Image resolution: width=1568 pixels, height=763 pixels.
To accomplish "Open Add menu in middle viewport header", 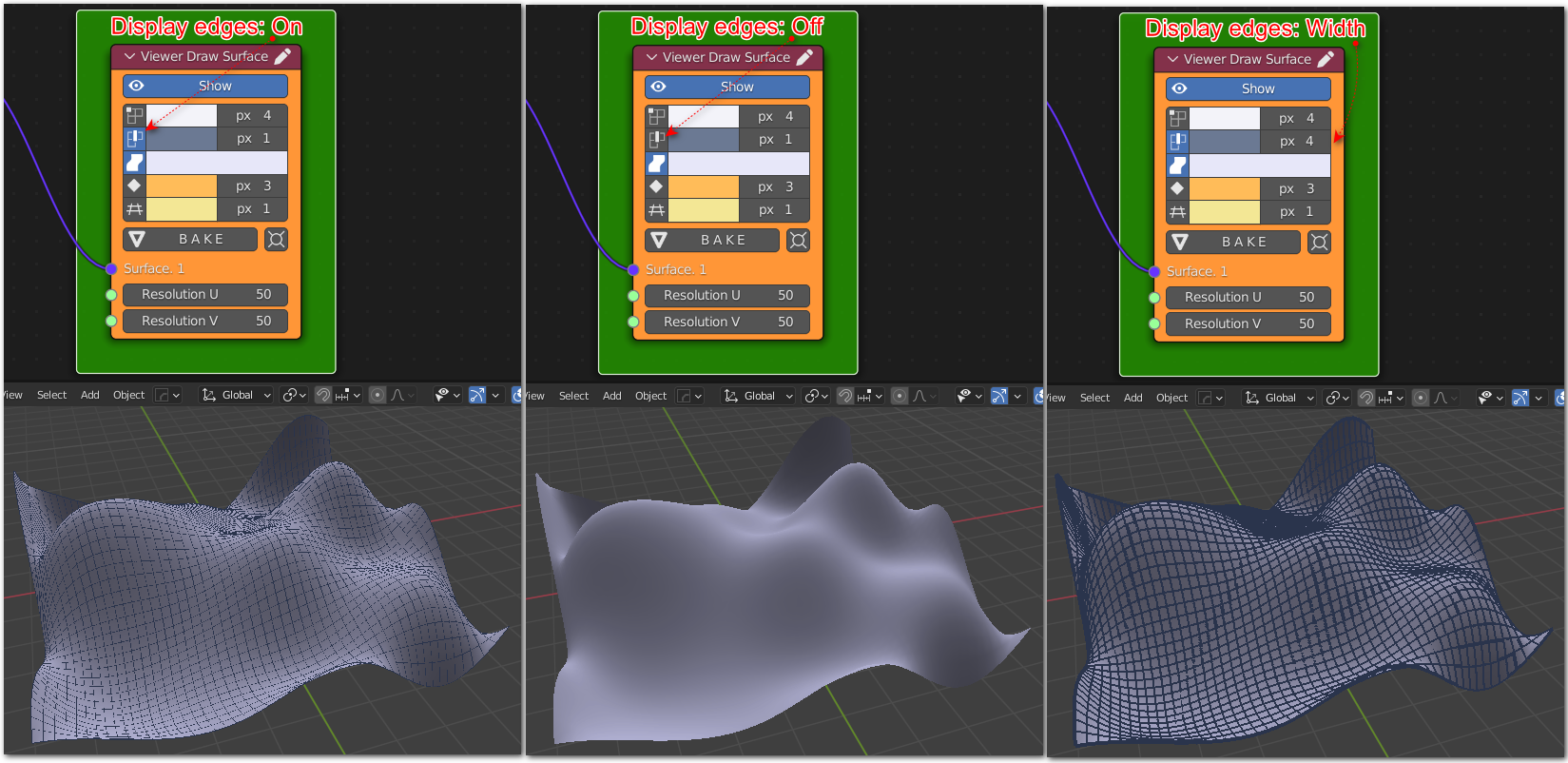I will pos(612,396).
